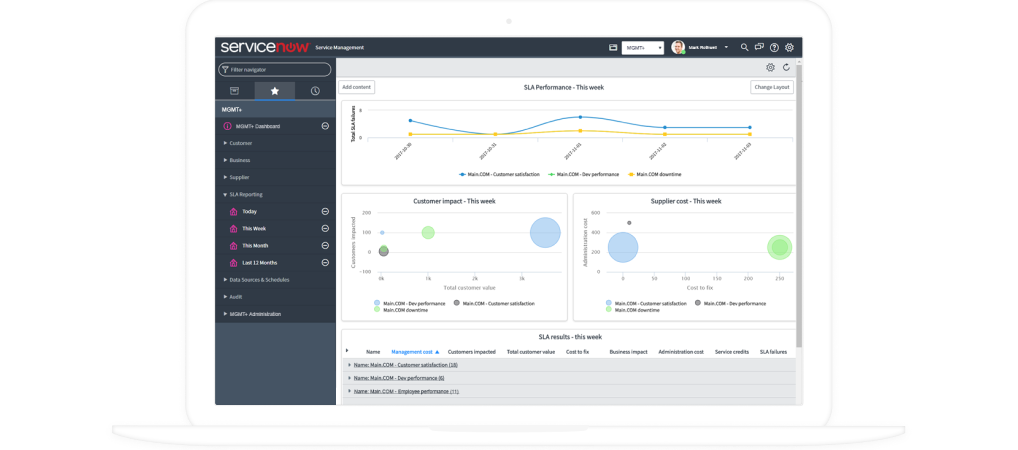Click the Change Layout button

point(772,87)
